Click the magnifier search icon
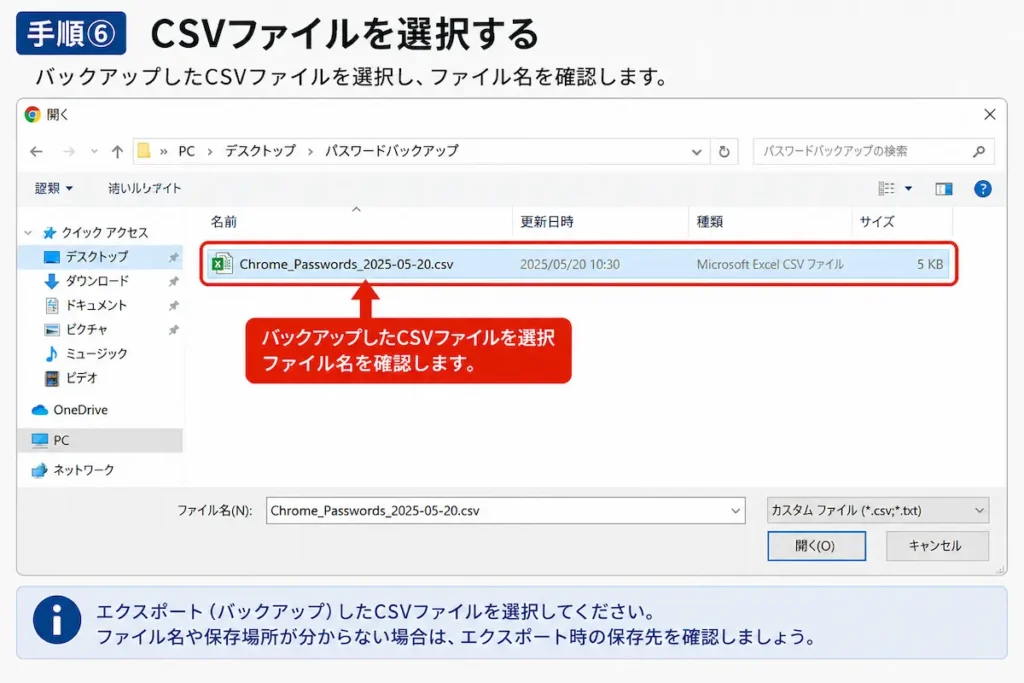The height and width of the screenshot is (683, 1024). 978,151
